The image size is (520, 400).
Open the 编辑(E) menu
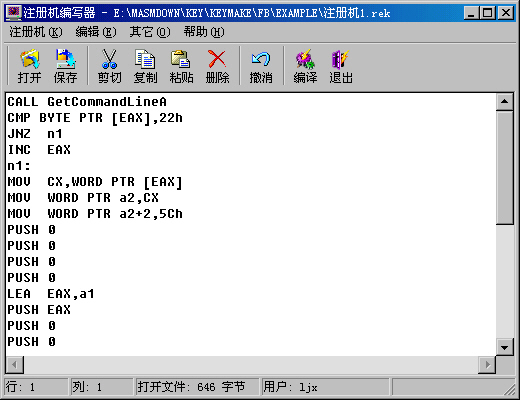(96, 32)
